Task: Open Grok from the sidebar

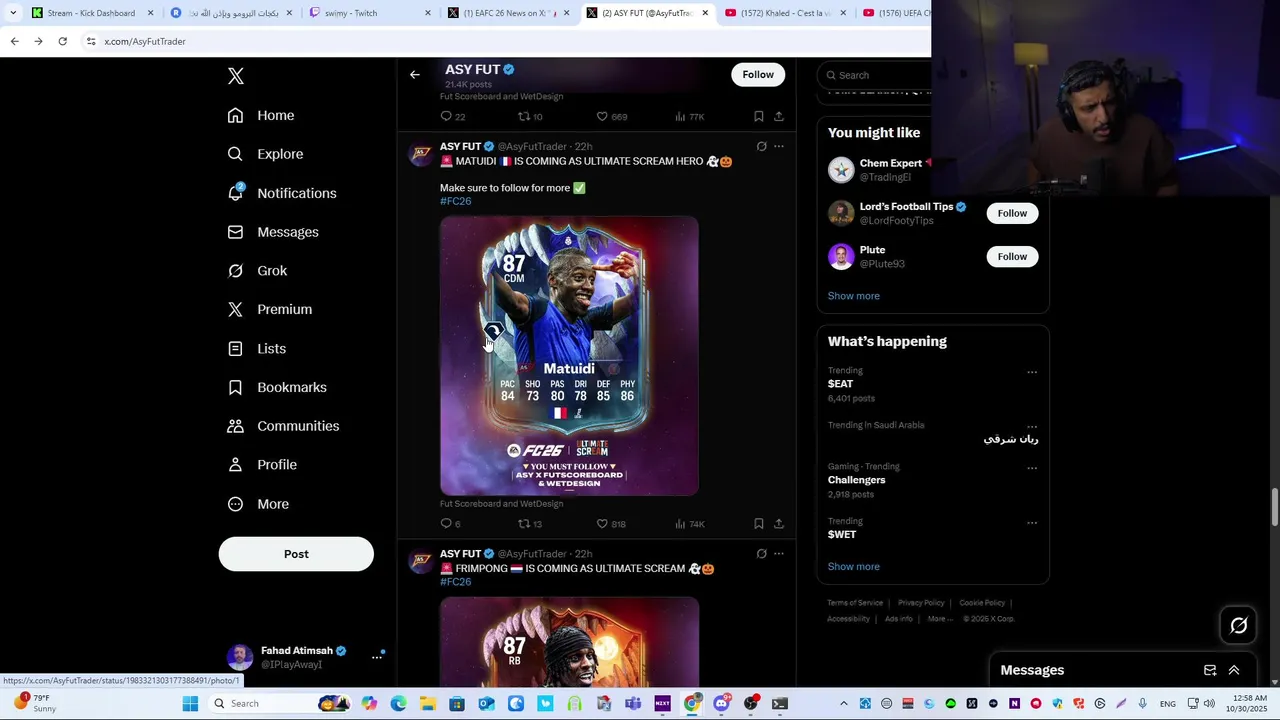Action: click(x=257, y=271)
